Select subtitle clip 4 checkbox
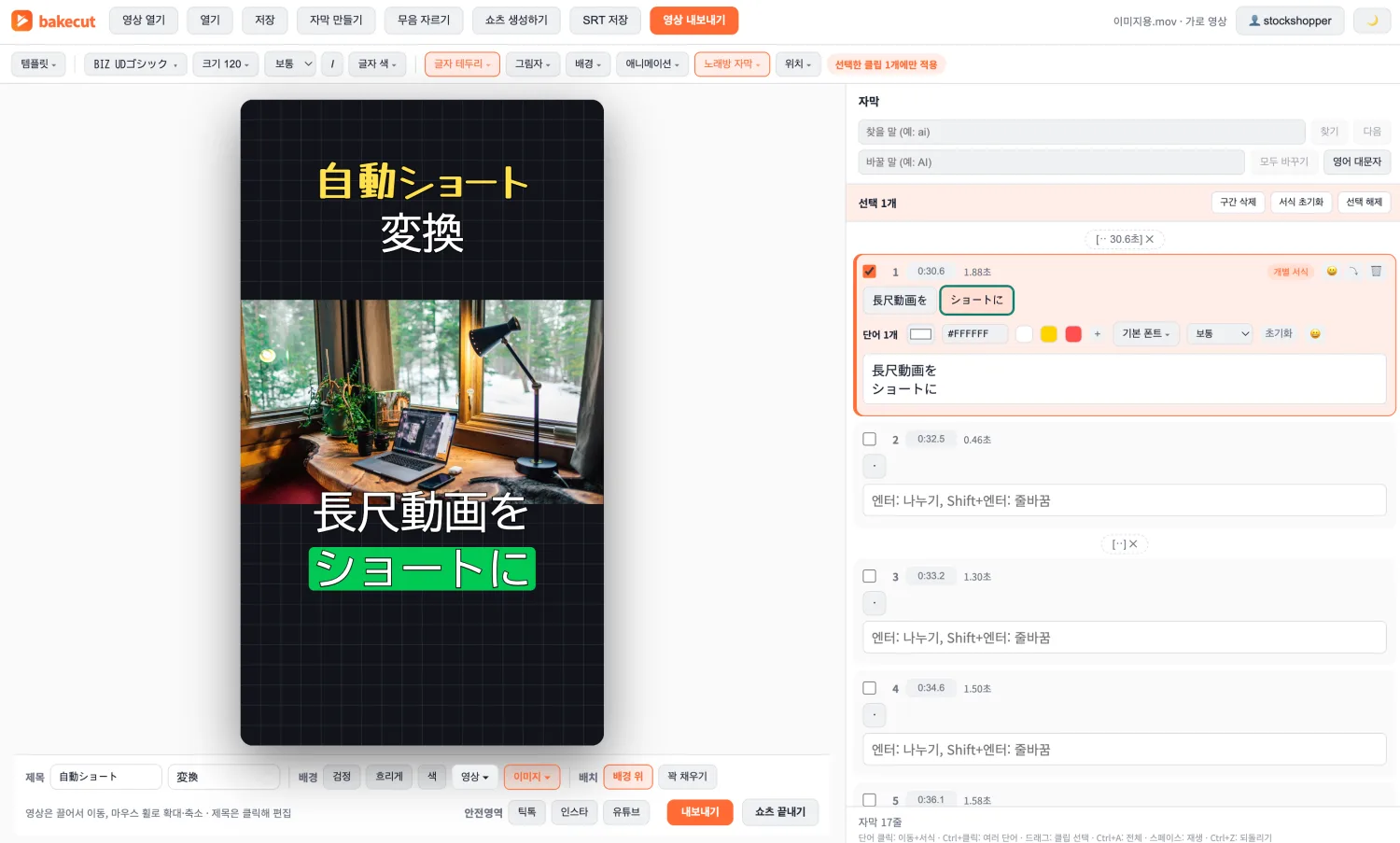 point(869,688)
